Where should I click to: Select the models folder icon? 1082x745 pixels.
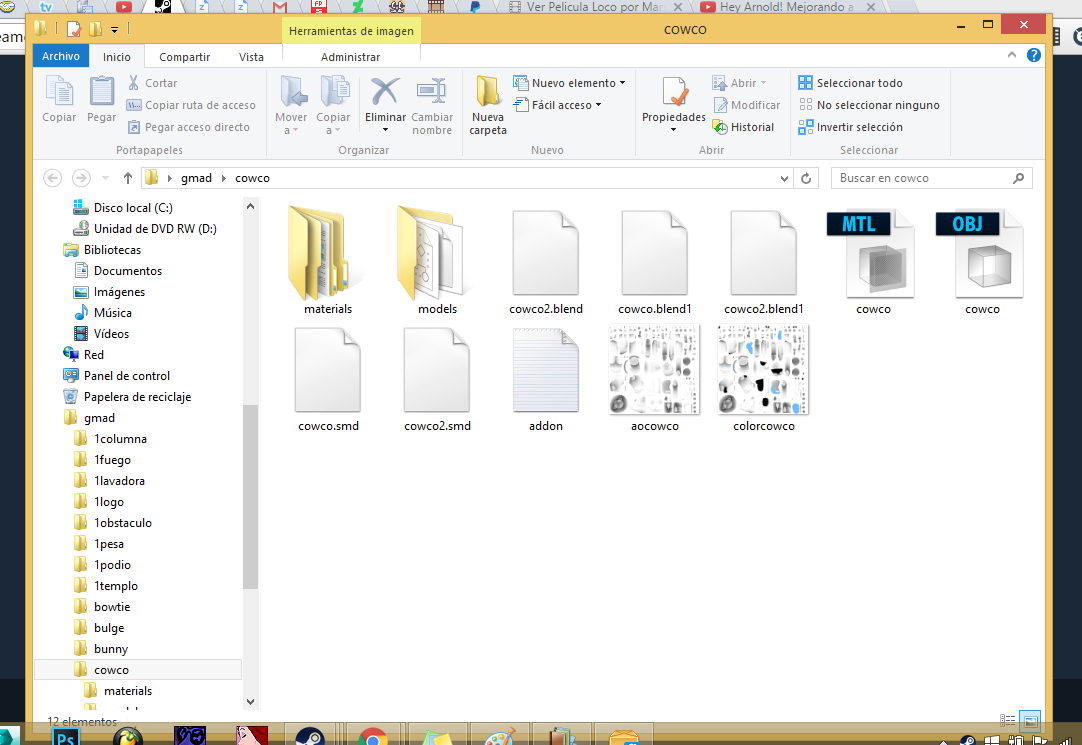437,261
